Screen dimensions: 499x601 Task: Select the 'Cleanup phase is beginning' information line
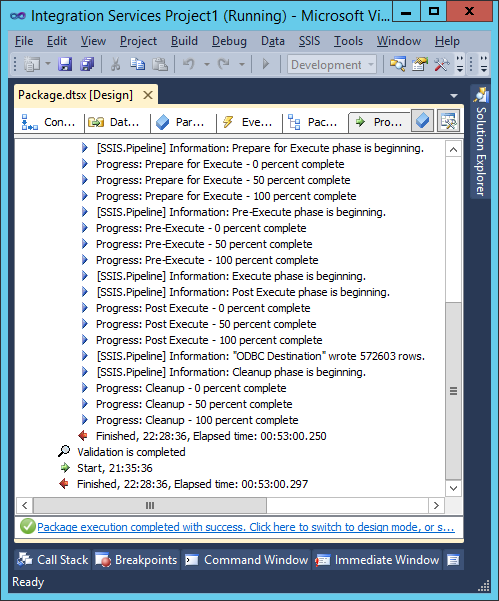click(231, 372)
